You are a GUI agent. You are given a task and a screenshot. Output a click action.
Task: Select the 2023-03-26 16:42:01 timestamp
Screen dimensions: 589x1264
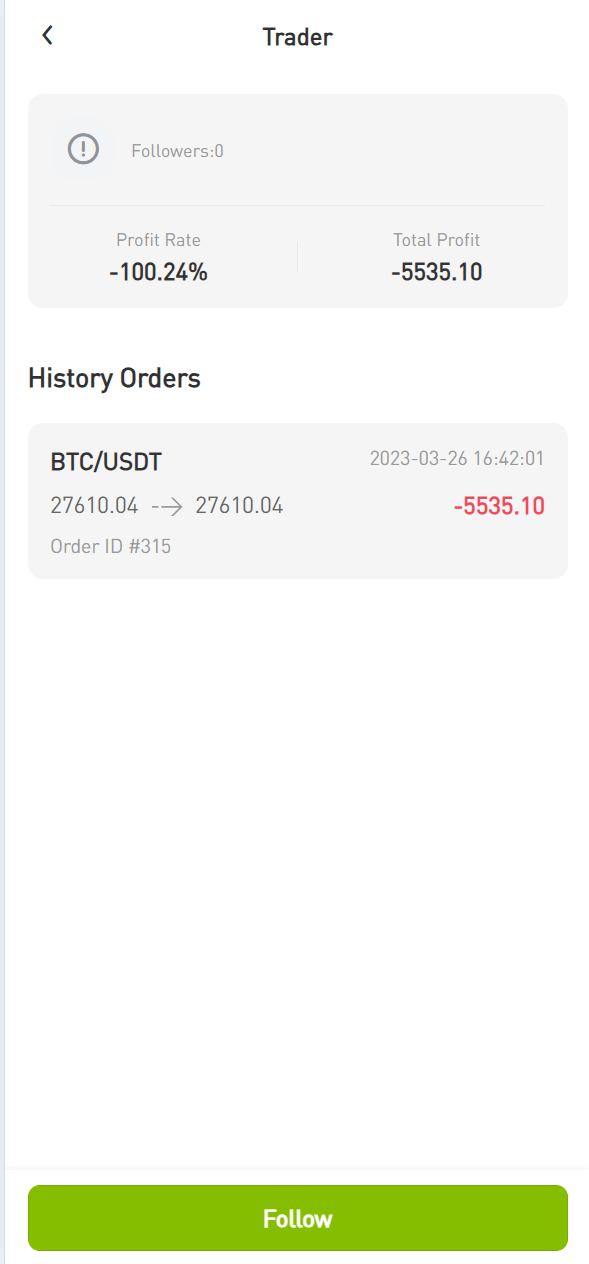(457, 459)
